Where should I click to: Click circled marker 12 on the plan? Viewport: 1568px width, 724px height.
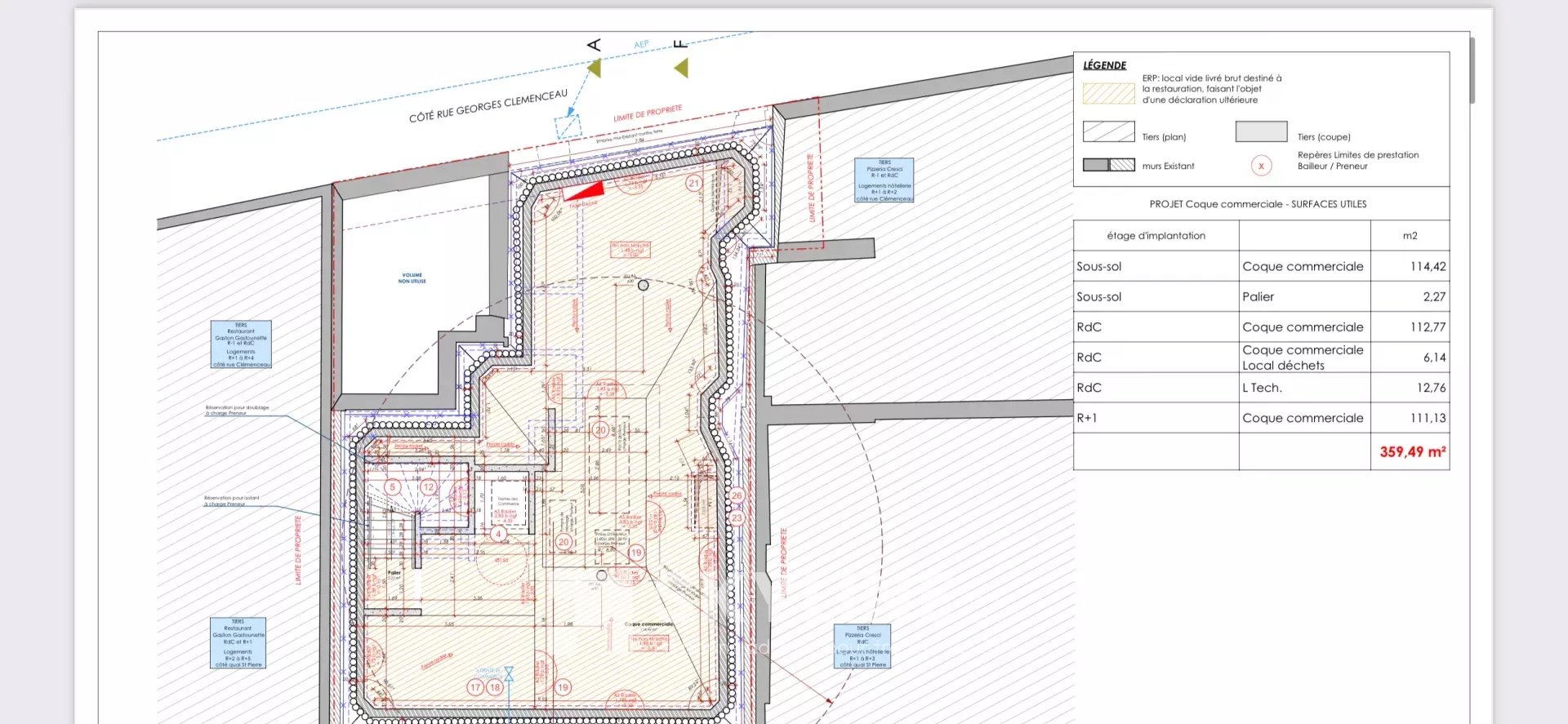click(x=428, y=487)
